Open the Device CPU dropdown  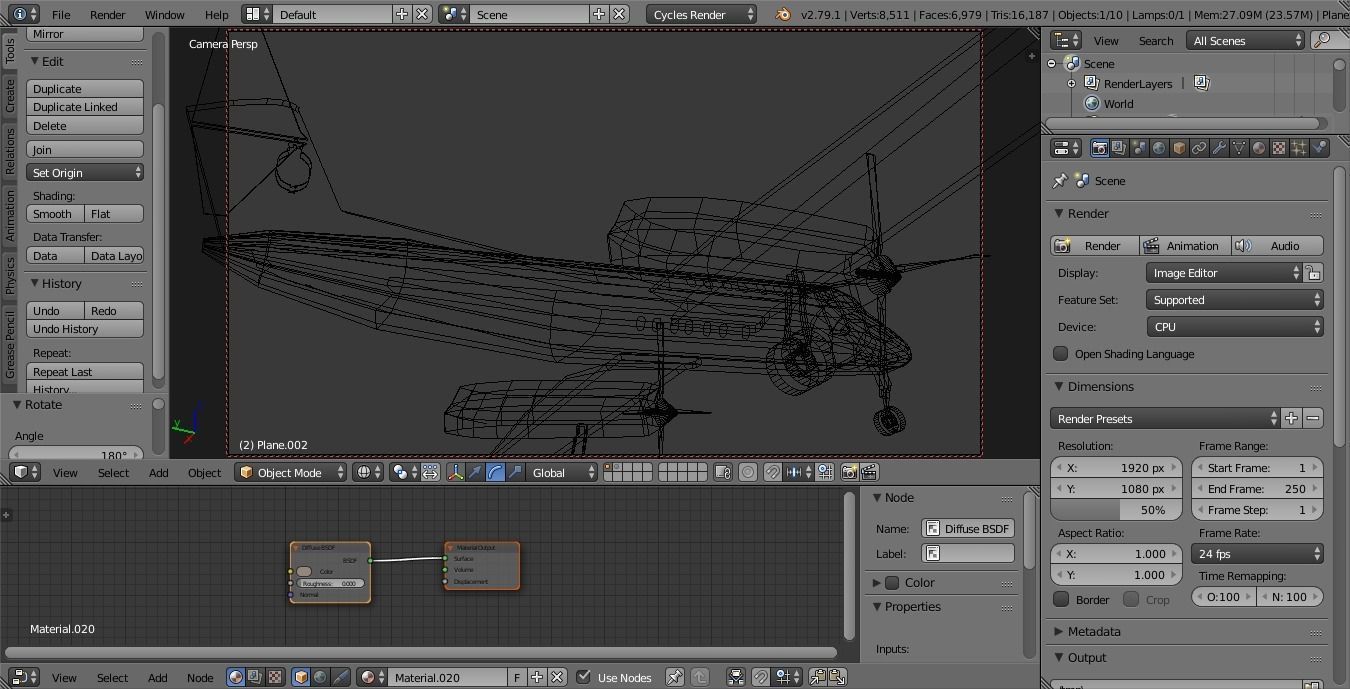point(1235,326)
